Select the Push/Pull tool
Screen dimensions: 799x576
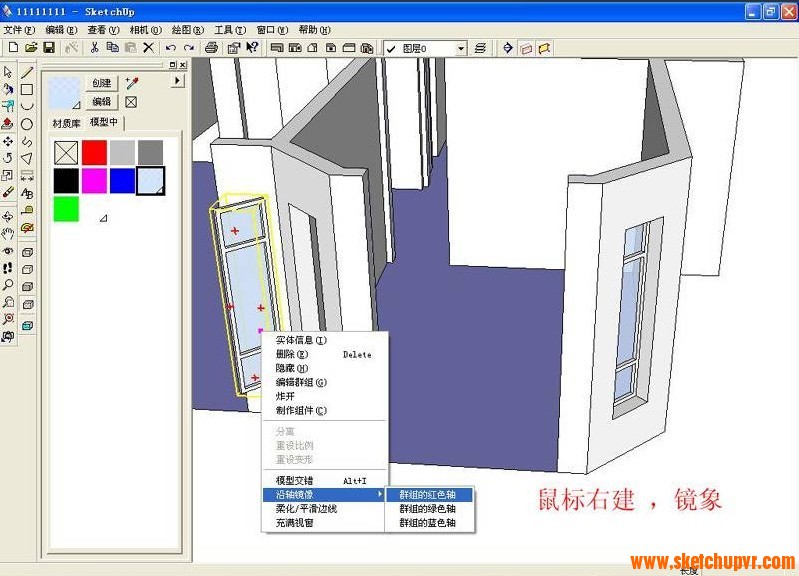point(8,123)
